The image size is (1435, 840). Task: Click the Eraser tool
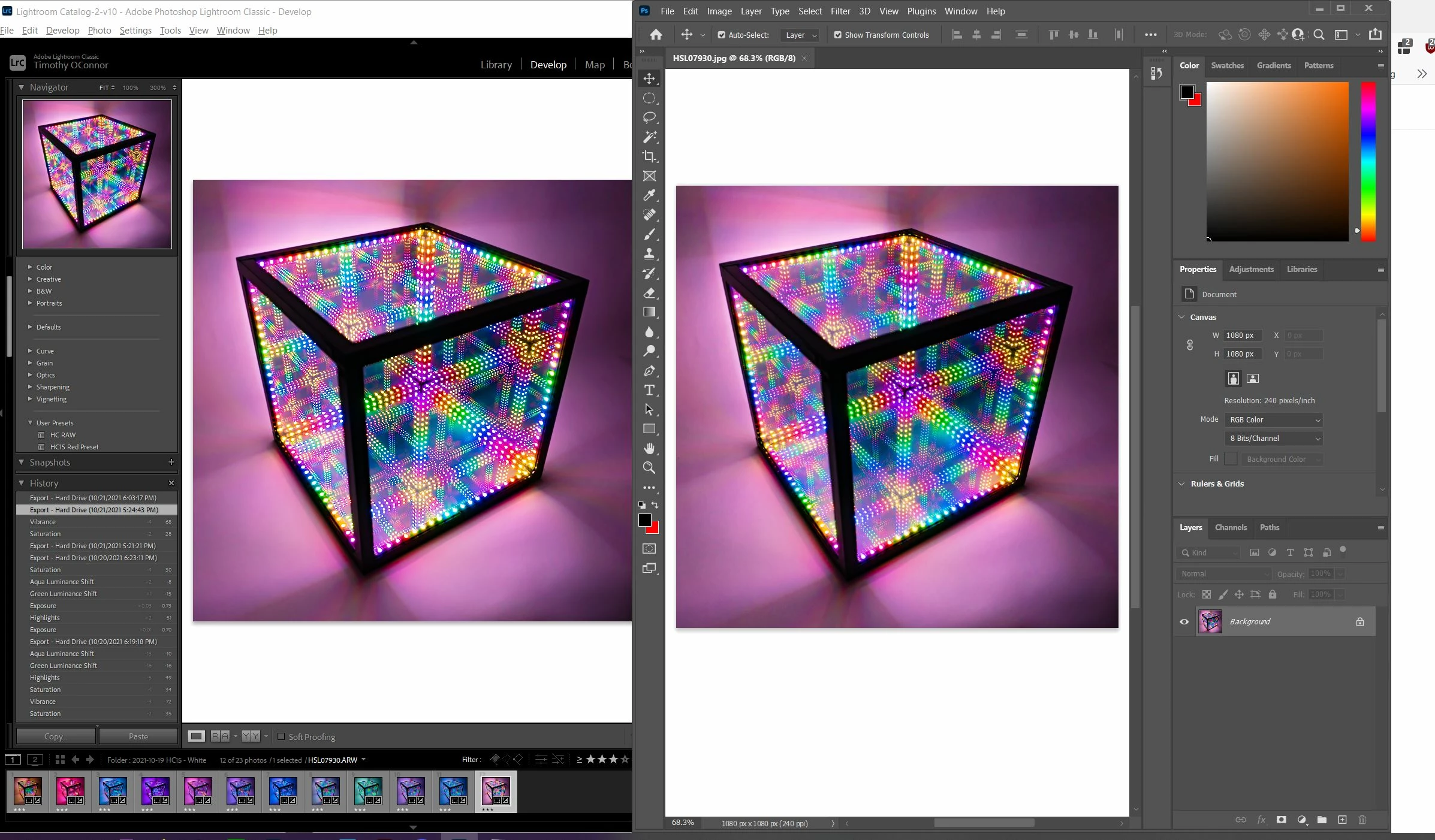pyautogui.click(x=649, y=293)
